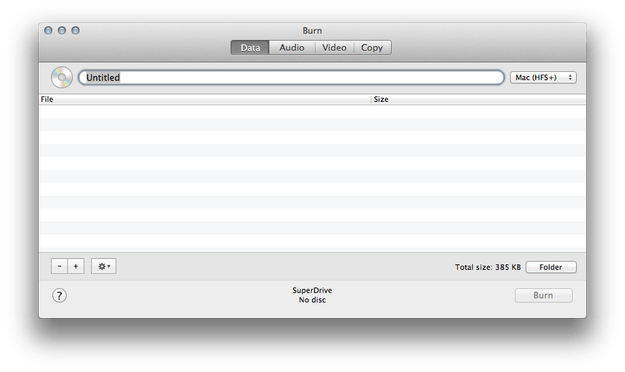Click the red close window button
Viewport: 625px width, 372px height.
[48, 30]
